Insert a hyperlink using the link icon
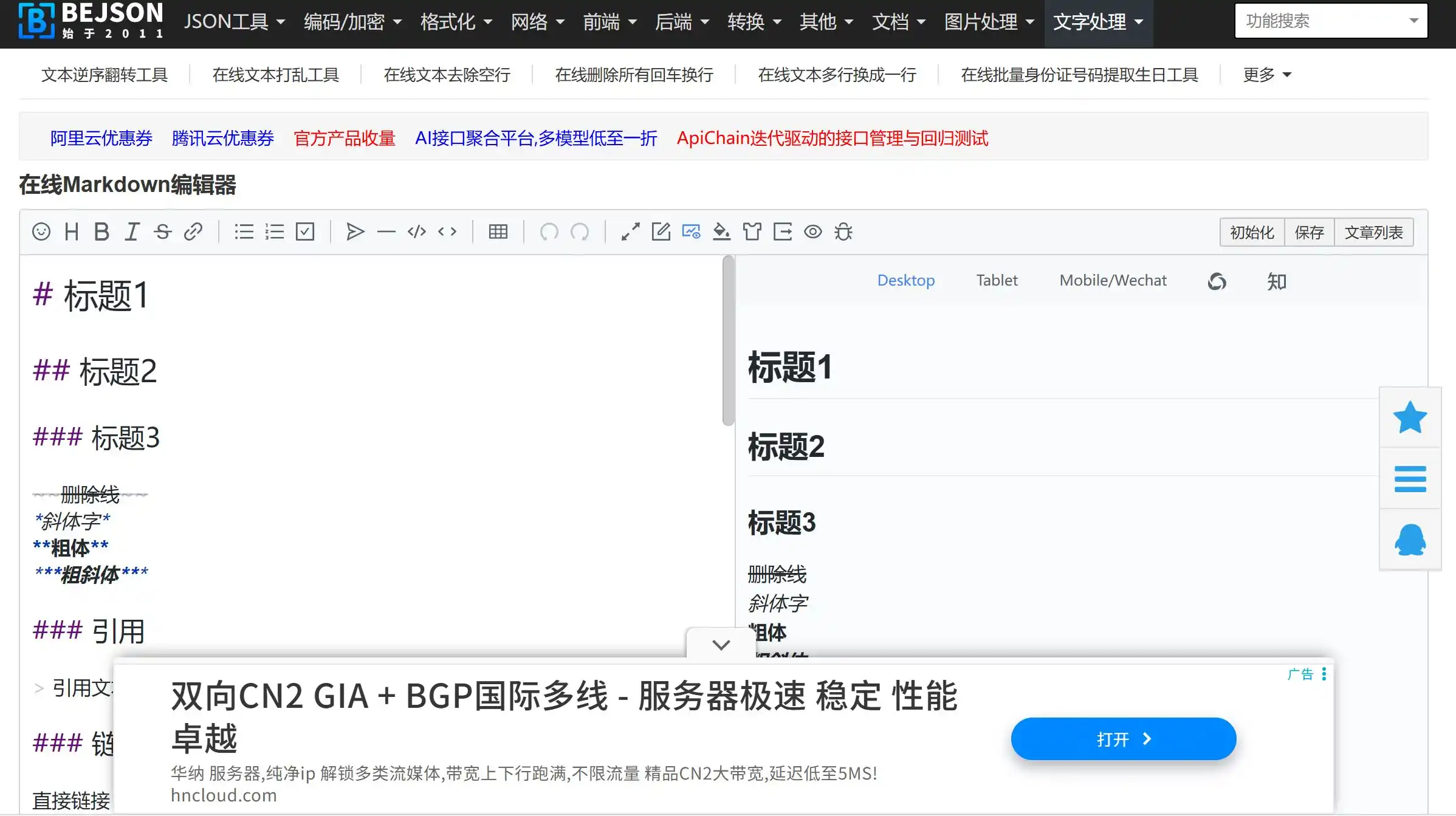 [193, 231]
